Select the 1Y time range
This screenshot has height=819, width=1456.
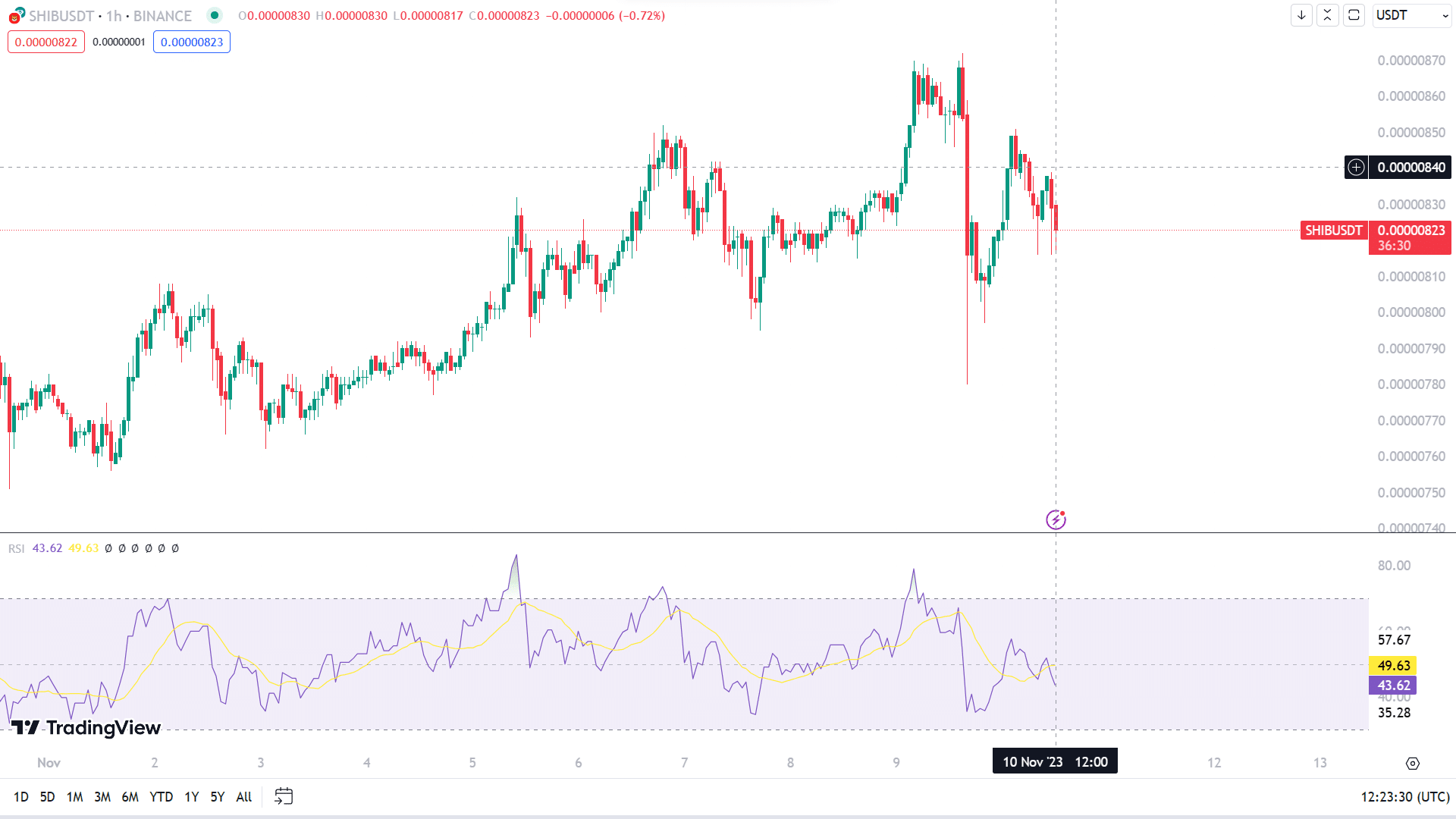(192, 797)
